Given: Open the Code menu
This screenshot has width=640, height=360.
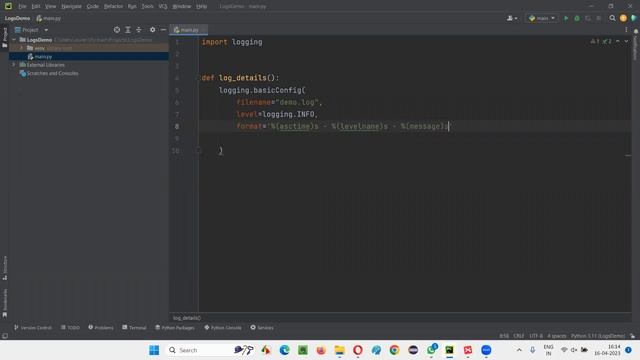Looking at the screenshot, I should click(93, 7).
